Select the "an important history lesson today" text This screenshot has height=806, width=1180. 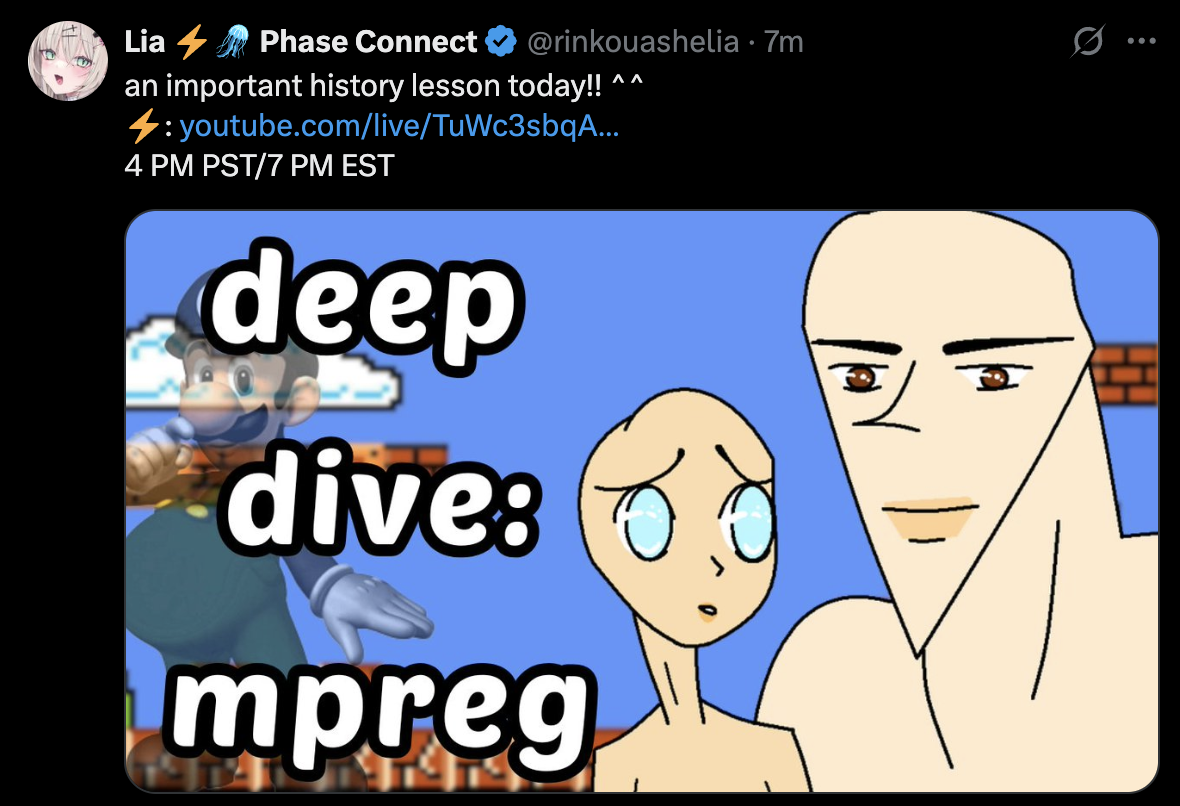[363, 85]
